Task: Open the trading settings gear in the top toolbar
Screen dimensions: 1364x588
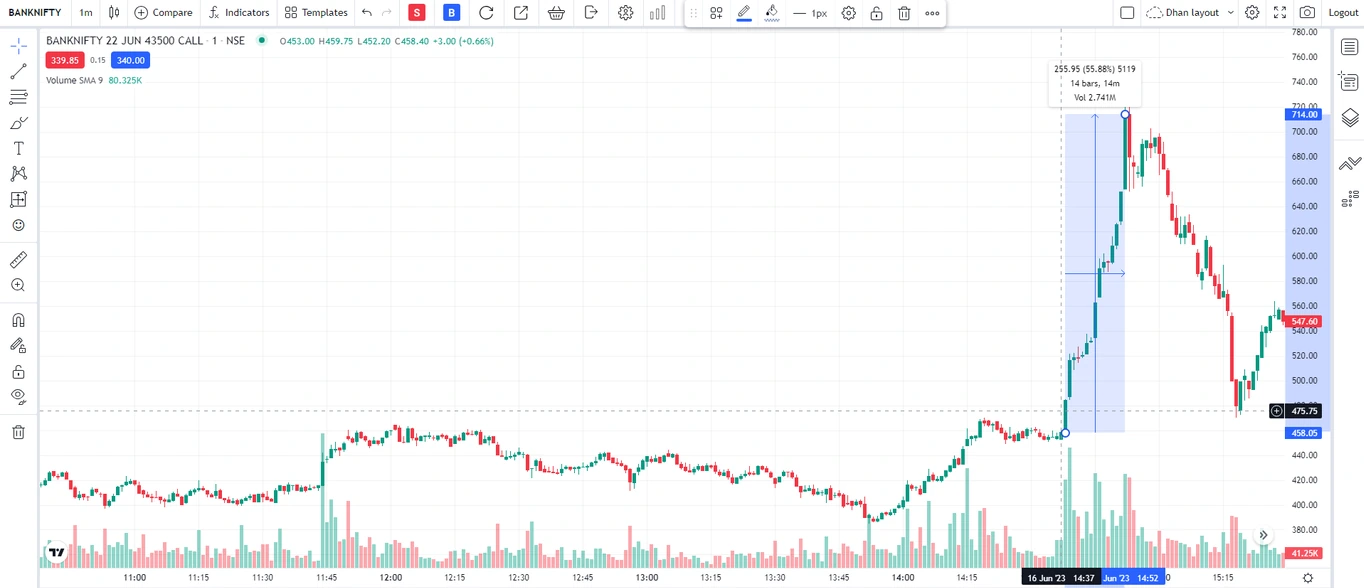Action: 626,13
